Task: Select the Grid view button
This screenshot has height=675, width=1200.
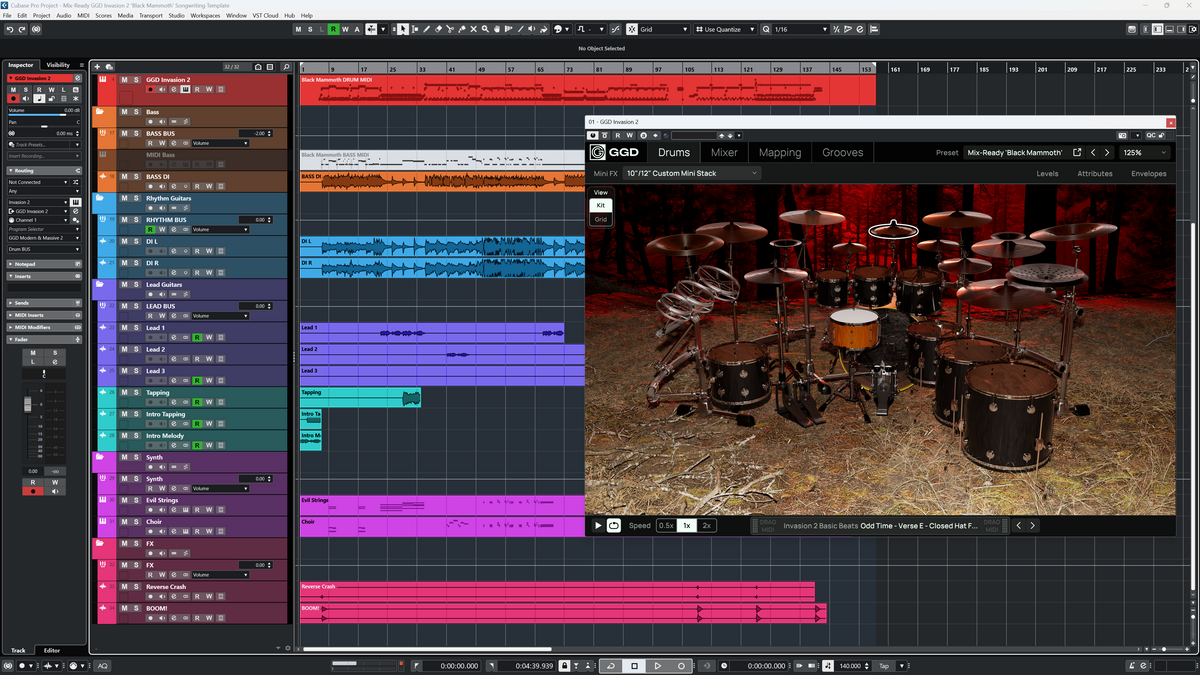Action: 600,219
